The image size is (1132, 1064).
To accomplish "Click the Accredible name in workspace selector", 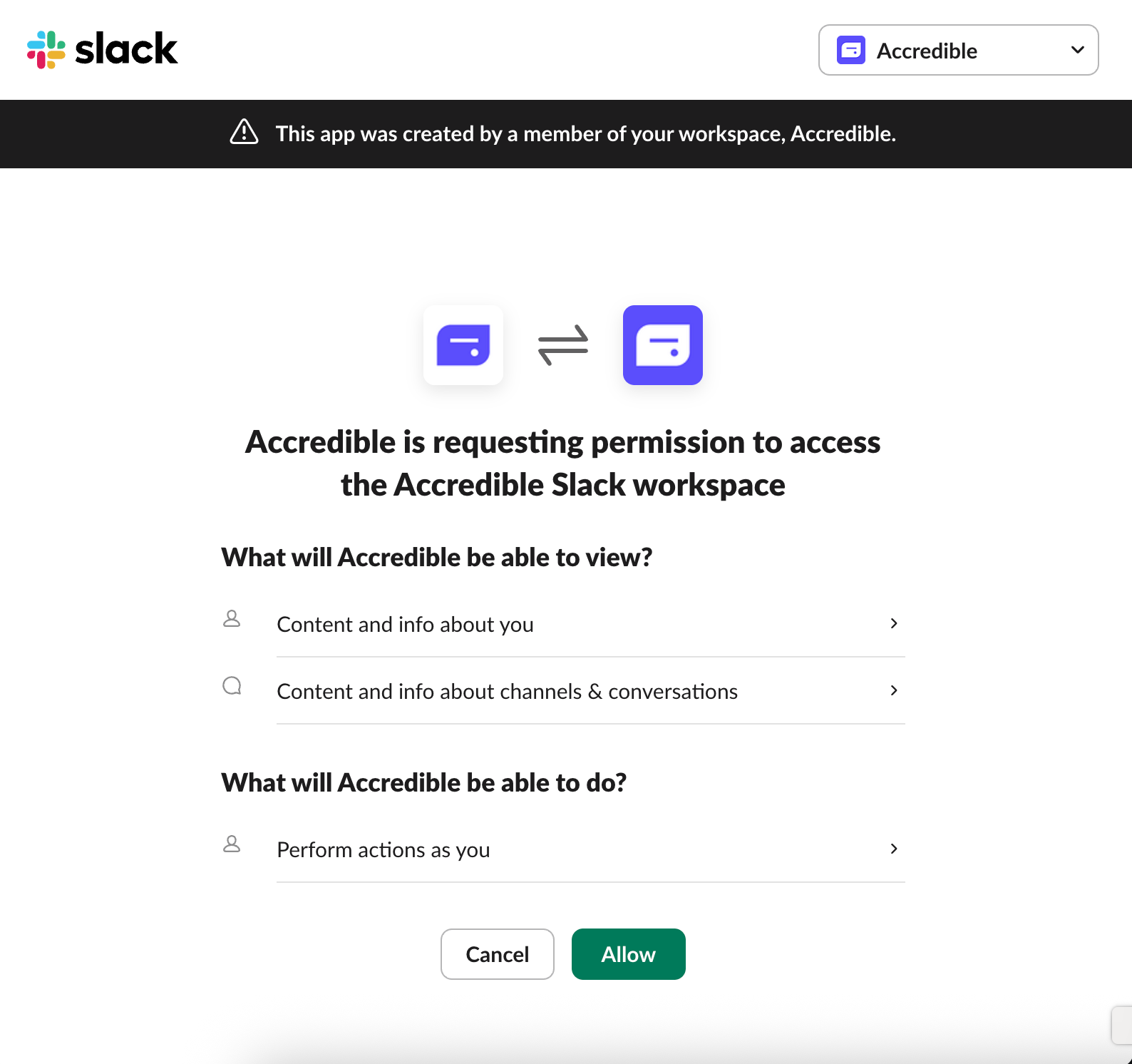I will click(x=927, y=51).
